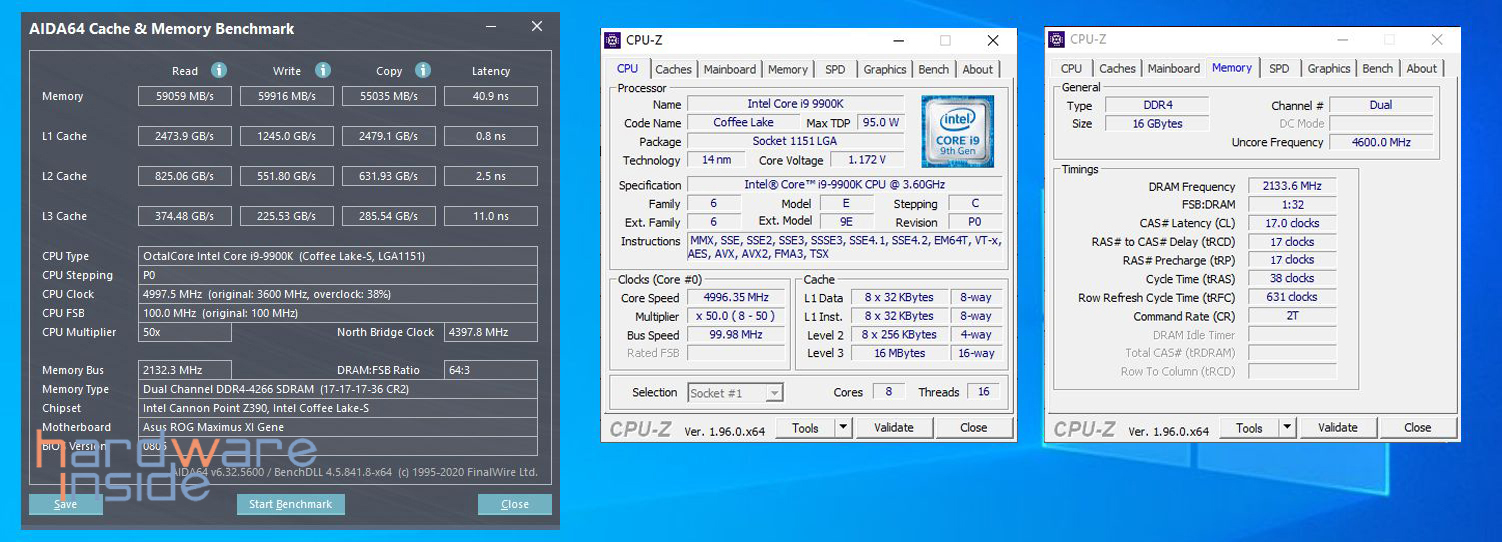Click the Memory Write value 59916 MB/s
Viewport: 1502px width, 542px height.
287,96
